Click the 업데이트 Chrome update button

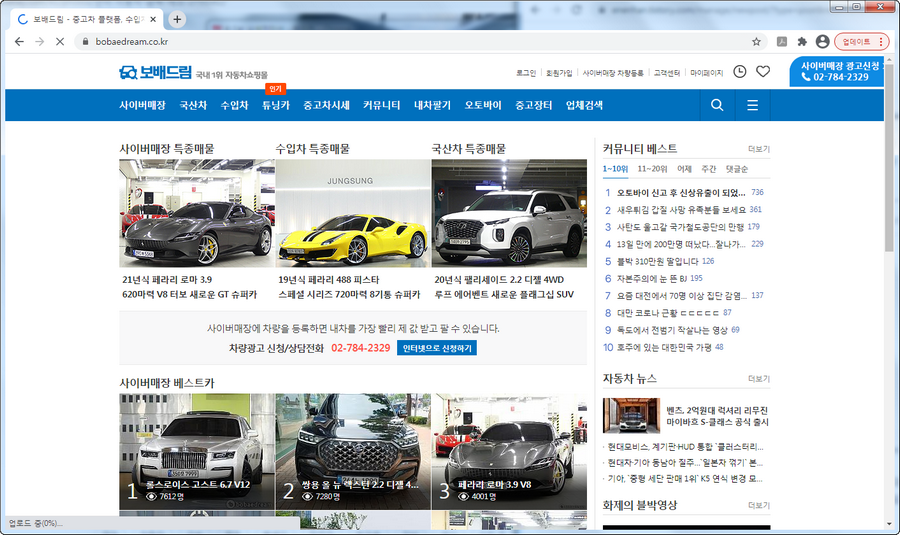click(x=861, y=41)
